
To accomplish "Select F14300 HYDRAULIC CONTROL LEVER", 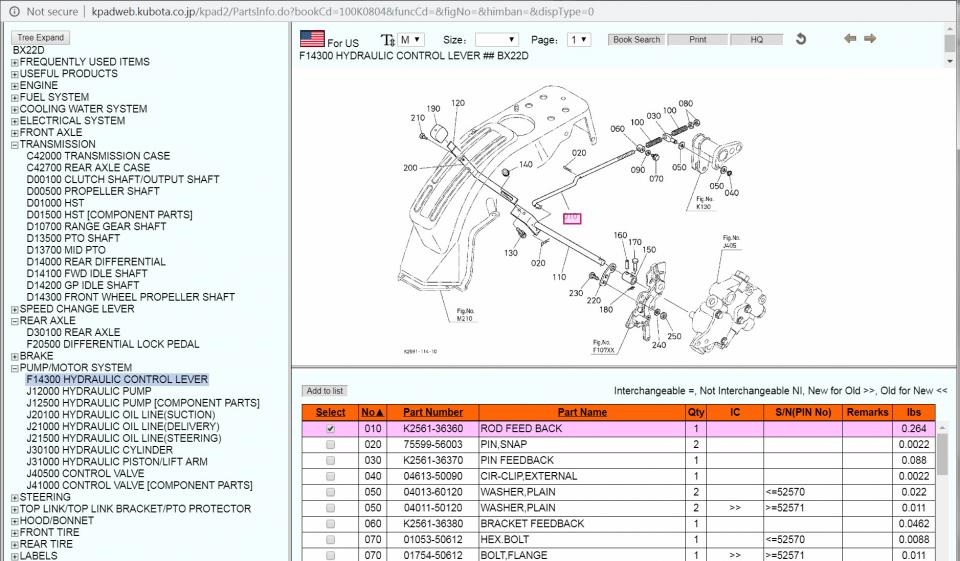I will (x=117, y=380).
